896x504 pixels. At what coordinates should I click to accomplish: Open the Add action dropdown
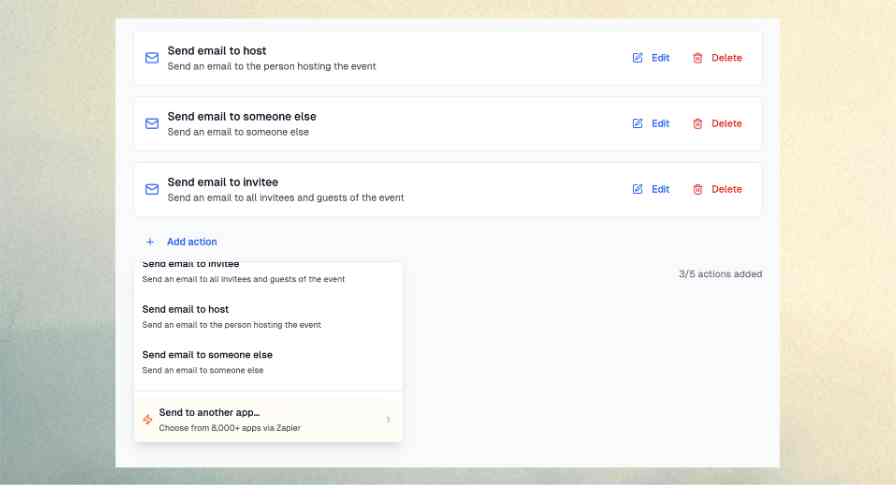191,242
